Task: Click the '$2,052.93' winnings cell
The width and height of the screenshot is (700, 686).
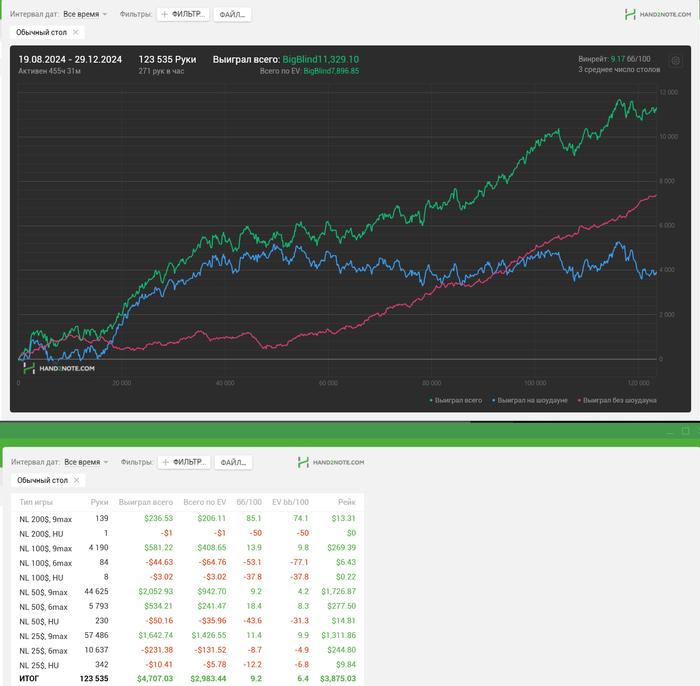Action: coord(155,591)
